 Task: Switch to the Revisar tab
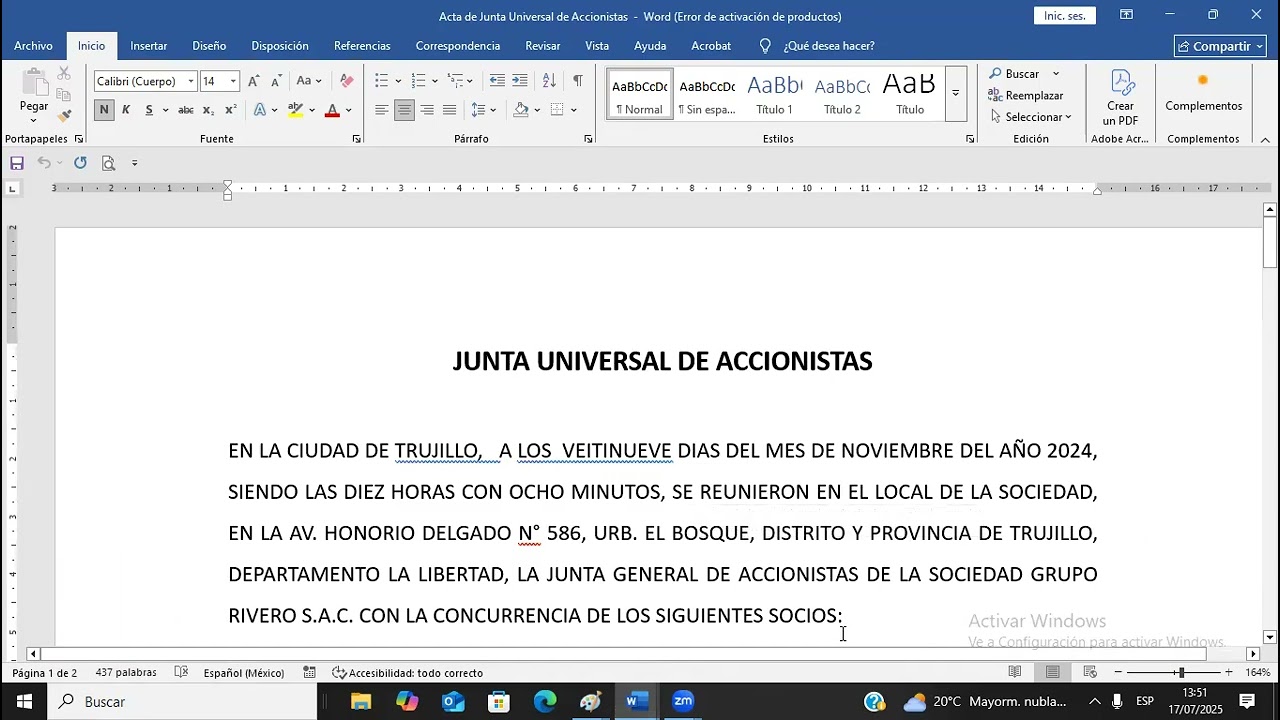[543, 46]
